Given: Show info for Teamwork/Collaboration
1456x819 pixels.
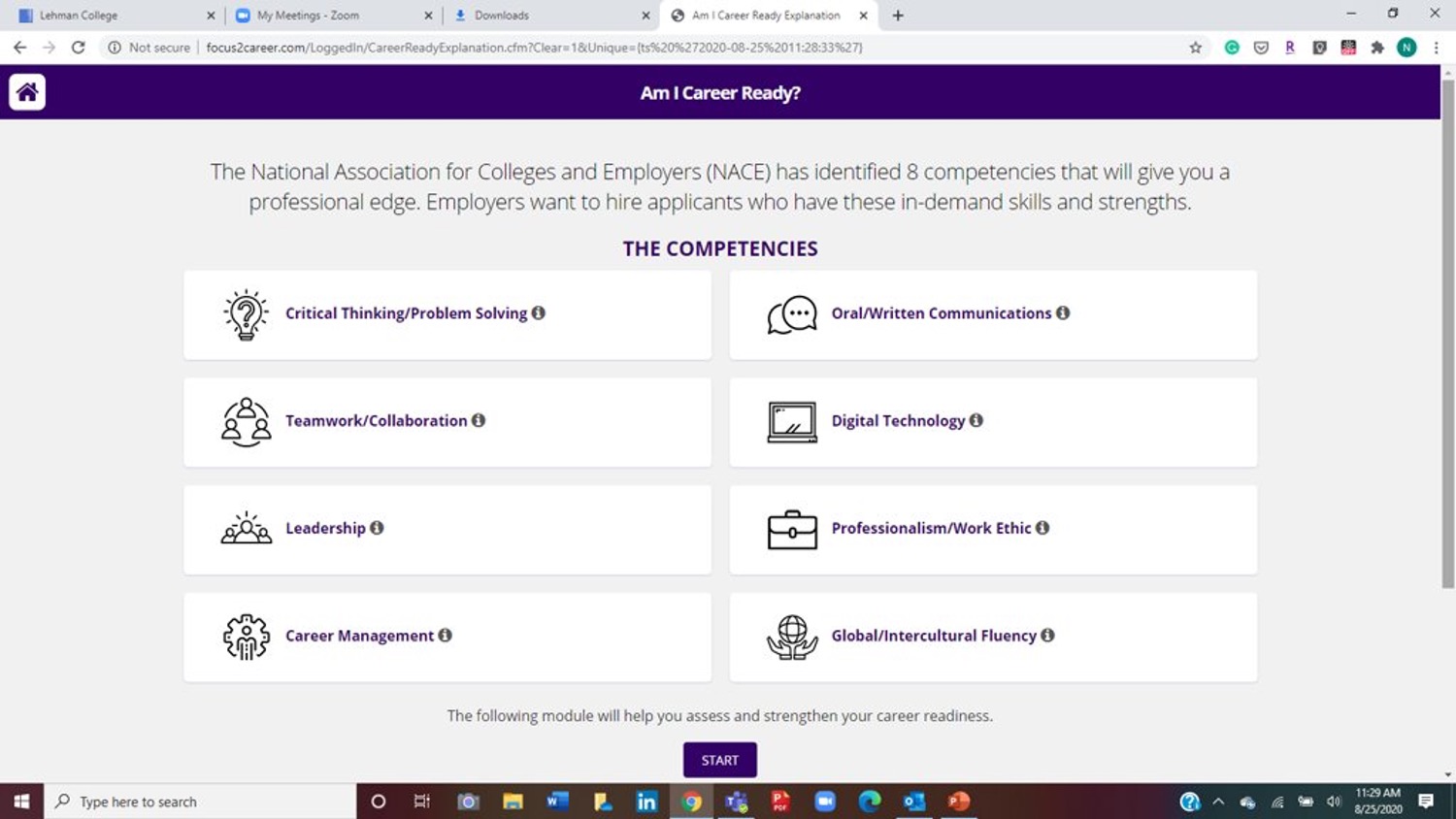Looking at the screenshot, I should [479, 420].
